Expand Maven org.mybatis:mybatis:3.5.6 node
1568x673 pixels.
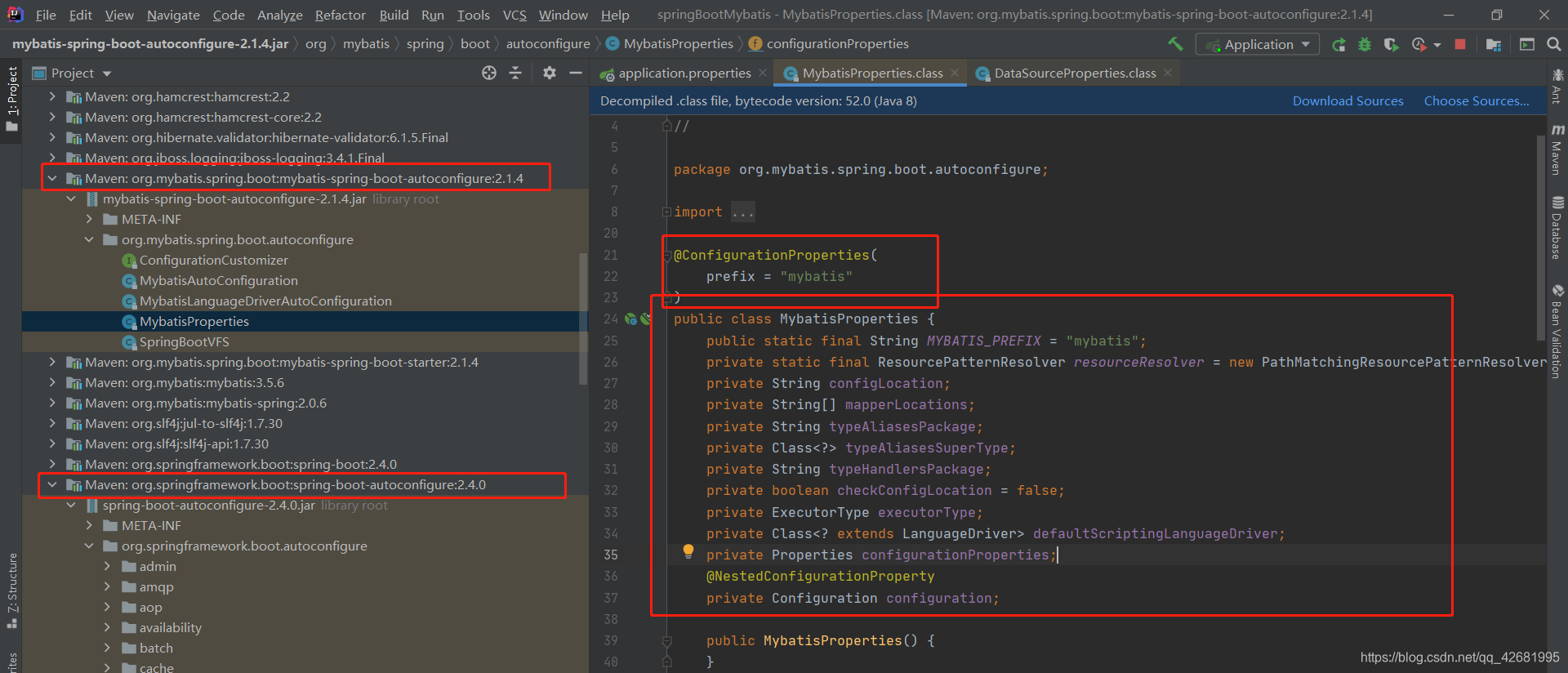coord(52,382)
